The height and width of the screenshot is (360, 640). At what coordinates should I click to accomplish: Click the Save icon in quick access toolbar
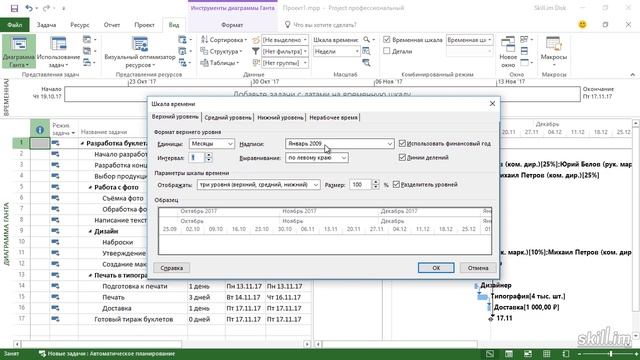coord(14,8)
